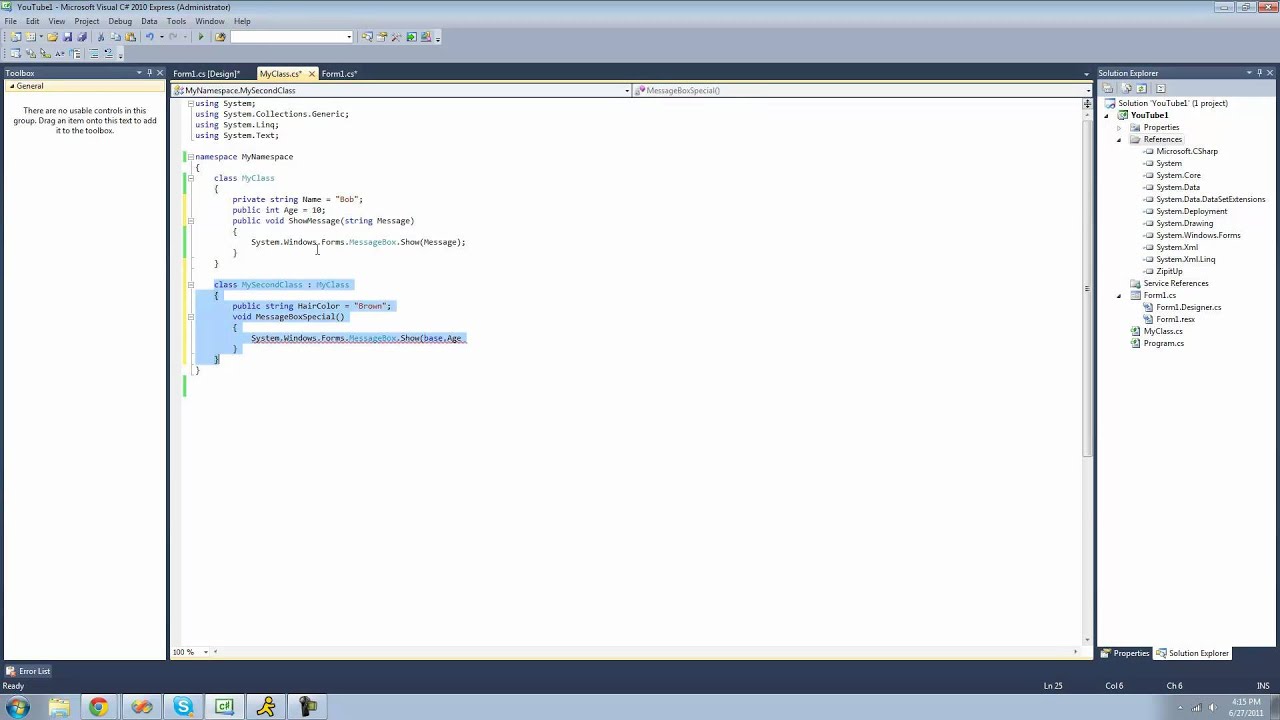The height and width of the screenshot is (720, 1280).
Task: Select the ZipitUp reference
Action: [1169, 271]
